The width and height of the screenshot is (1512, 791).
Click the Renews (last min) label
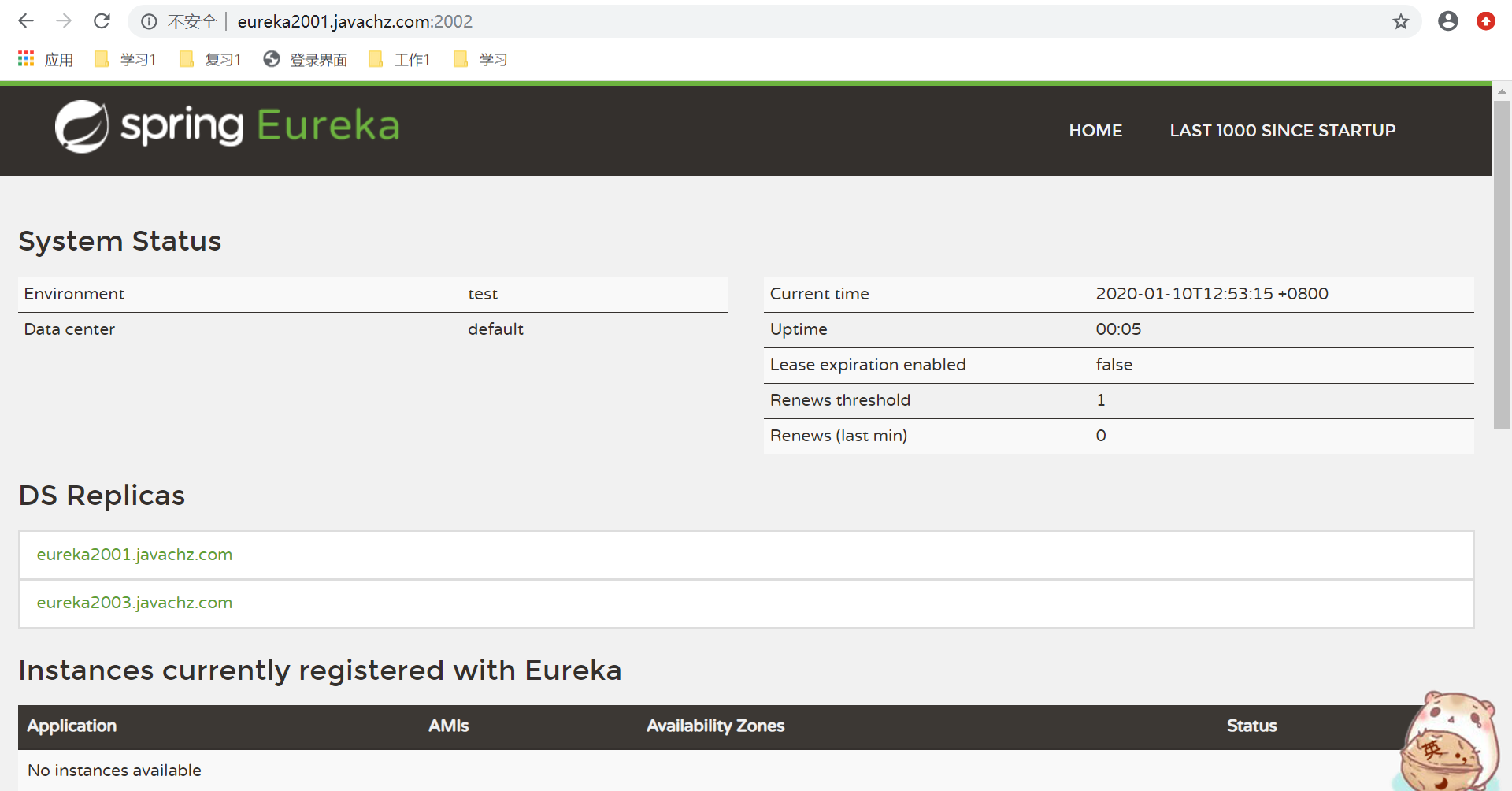[x=839, y=436]
